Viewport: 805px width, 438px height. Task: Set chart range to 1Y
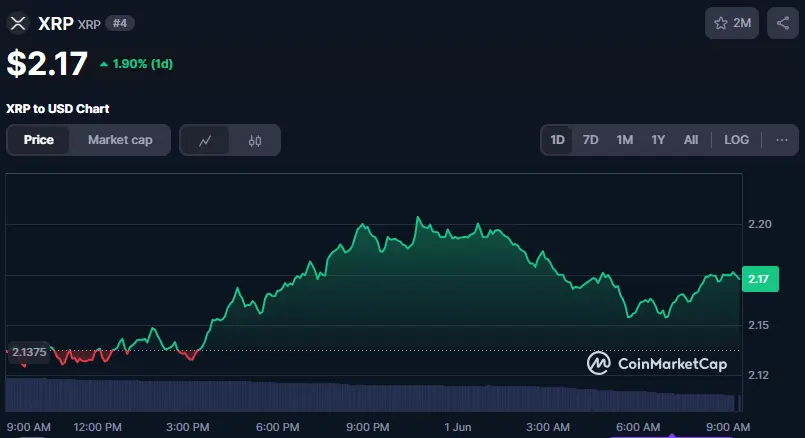click(658, 140)
